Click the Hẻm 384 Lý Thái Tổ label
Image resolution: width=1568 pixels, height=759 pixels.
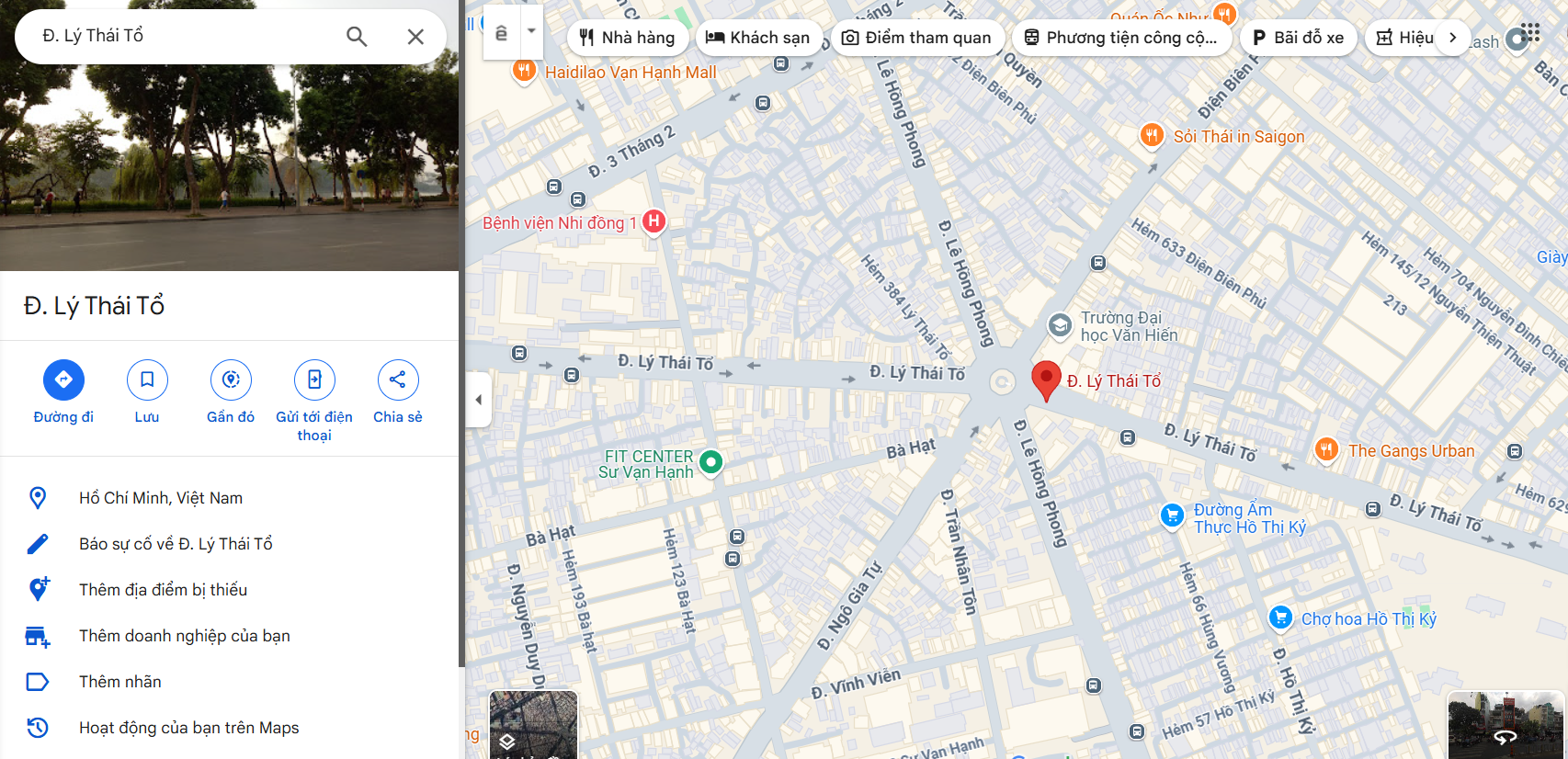tap(905, 307)
